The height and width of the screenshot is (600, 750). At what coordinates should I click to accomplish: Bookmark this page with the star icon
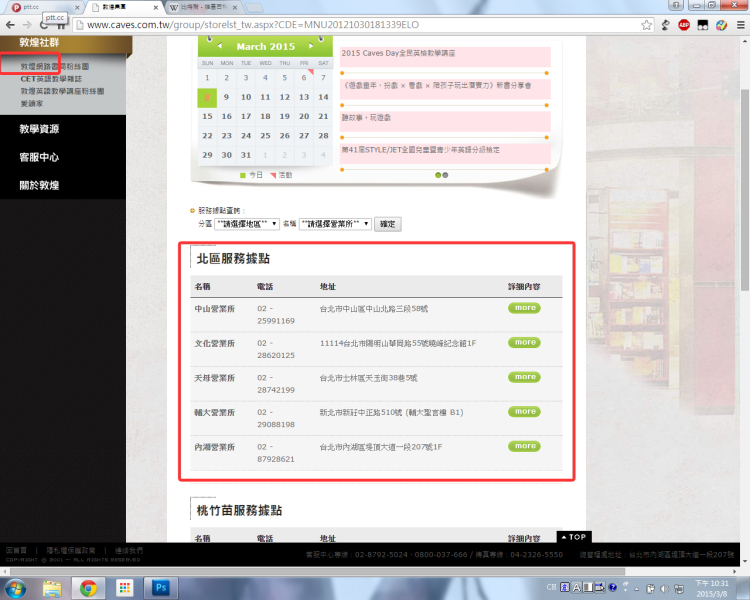point(646,25)
